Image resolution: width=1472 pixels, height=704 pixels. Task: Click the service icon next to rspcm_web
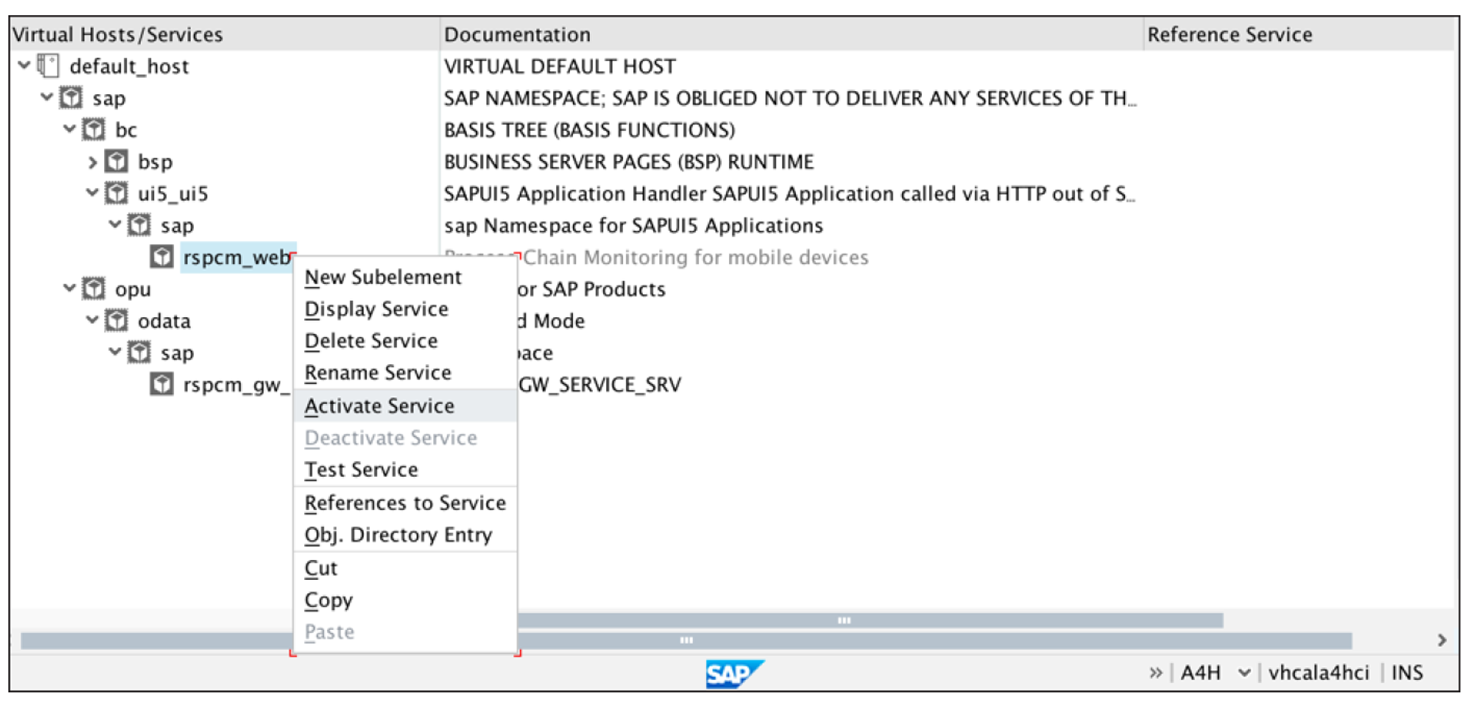pyautogui.click(x=163, y=257)
